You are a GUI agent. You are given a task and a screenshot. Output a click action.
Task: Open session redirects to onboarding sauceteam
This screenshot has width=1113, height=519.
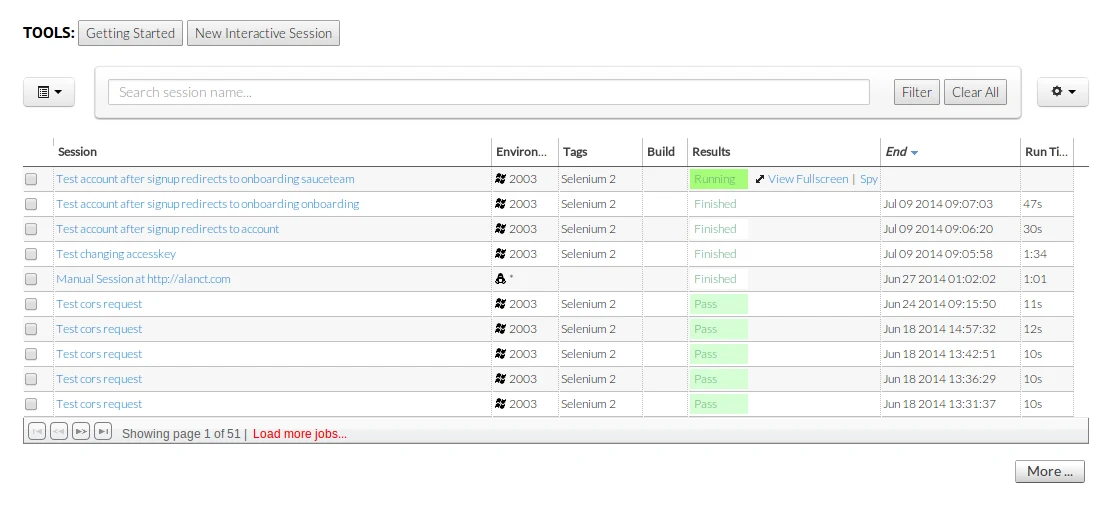205,179
